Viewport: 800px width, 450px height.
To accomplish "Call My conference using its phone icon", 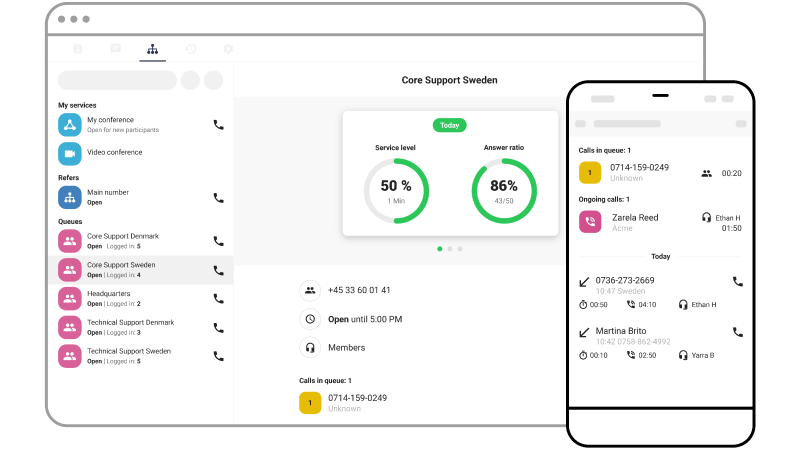I will pyautogui.click(x=218, y=125).
